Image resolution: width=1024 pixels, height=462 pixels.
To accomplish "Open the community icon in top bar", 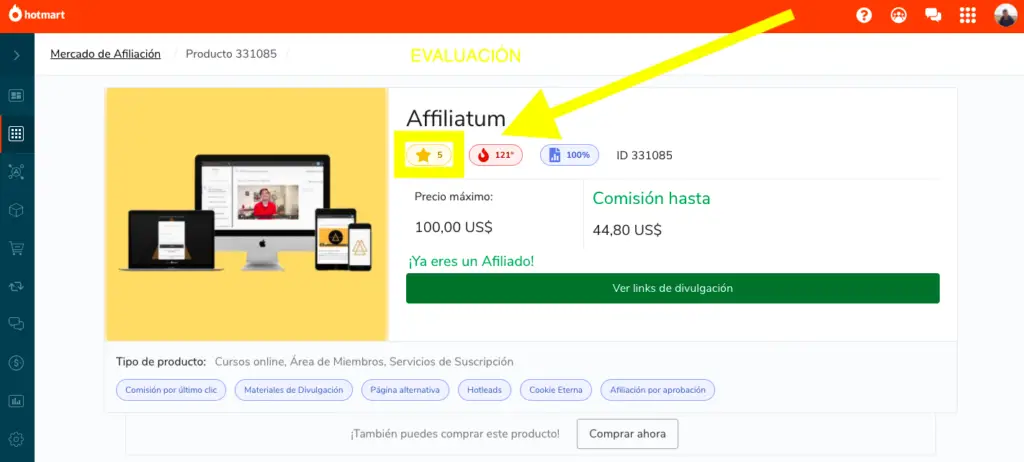I will coord(899,16).
